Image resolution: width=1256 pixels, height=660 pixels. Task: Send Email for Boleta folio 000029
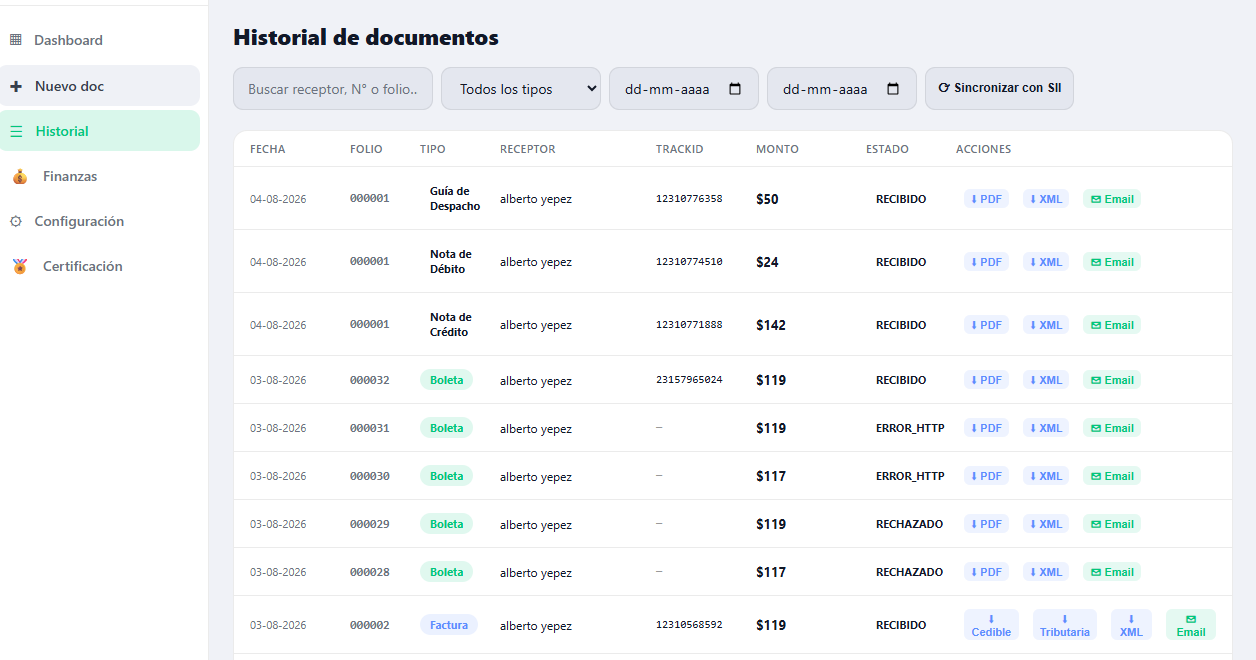[x=1112, y=524]
